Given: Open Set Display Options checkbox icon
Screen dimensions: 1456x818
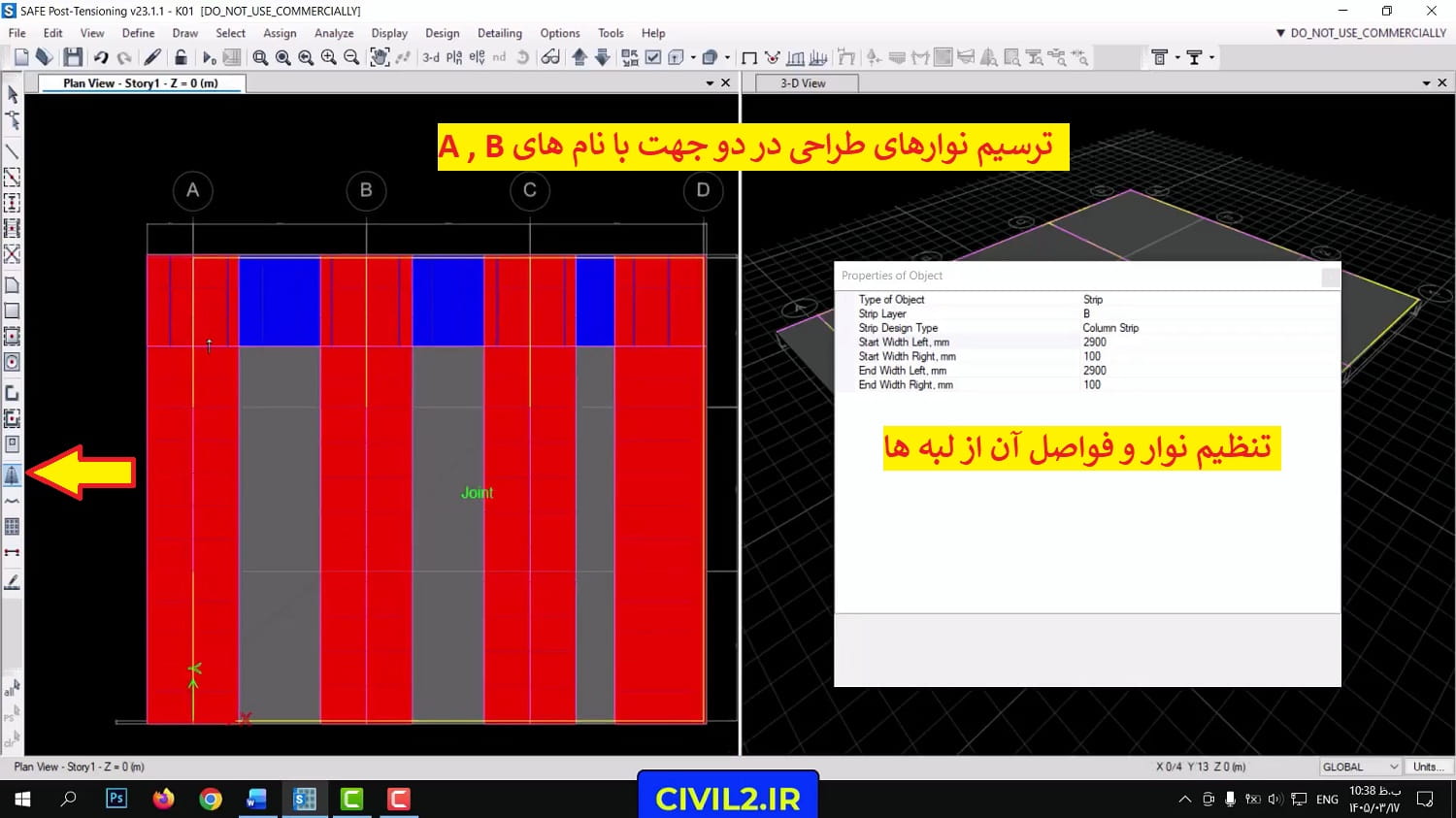Looking at the screenshot, I should click(x=653, y=57).
